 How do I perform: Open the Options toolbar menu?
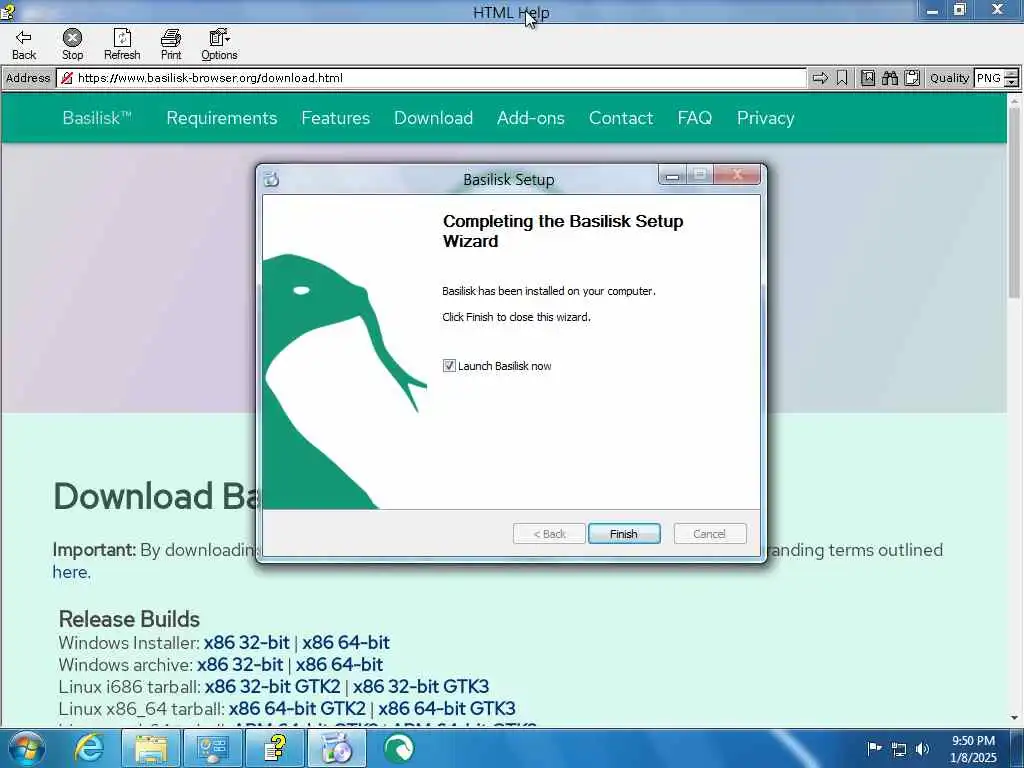coord(219,44)
